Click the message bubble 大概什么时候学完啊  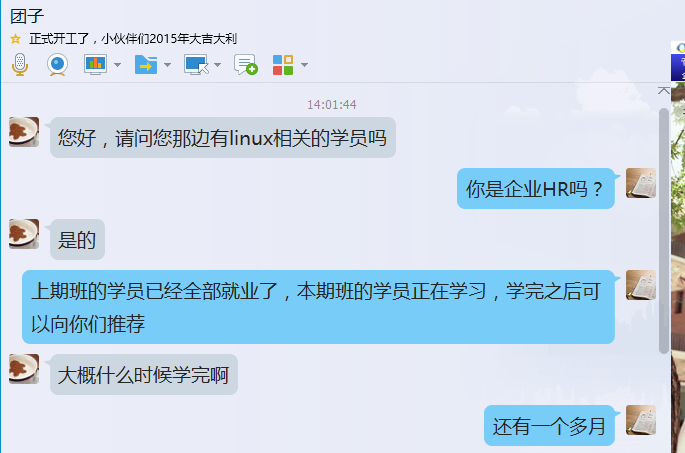(x=144, y=374)
